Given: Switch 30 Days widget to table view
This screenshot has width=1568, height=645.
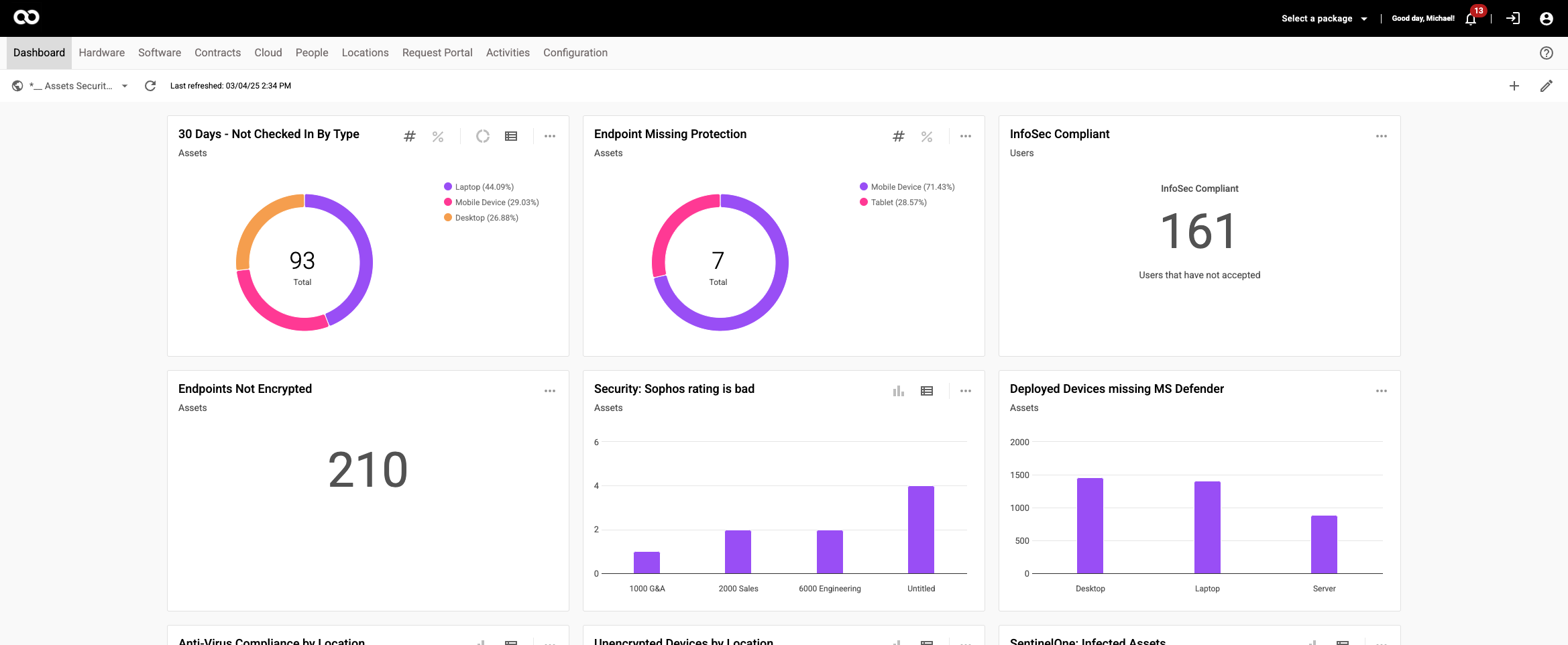Looking at the screenshot, I should [x=511, y=136].
